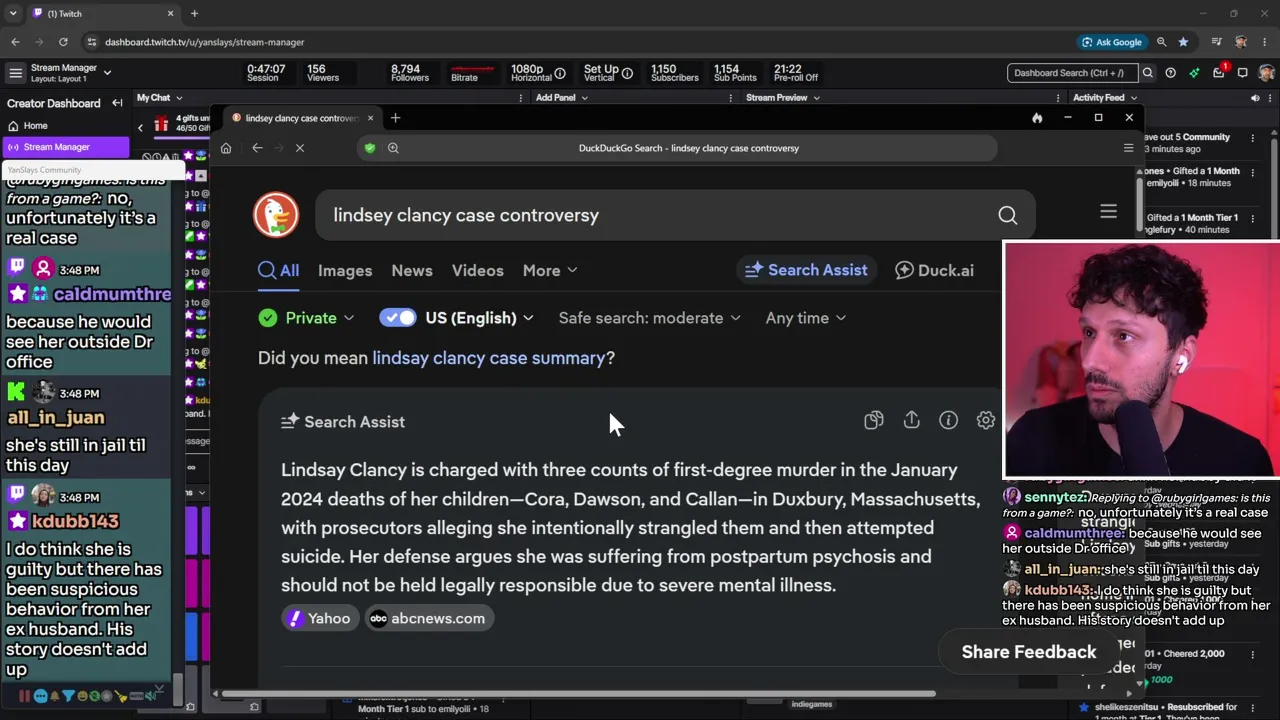1280x720 pixels.
Task: Select the All search results tab
Action: 279,270
